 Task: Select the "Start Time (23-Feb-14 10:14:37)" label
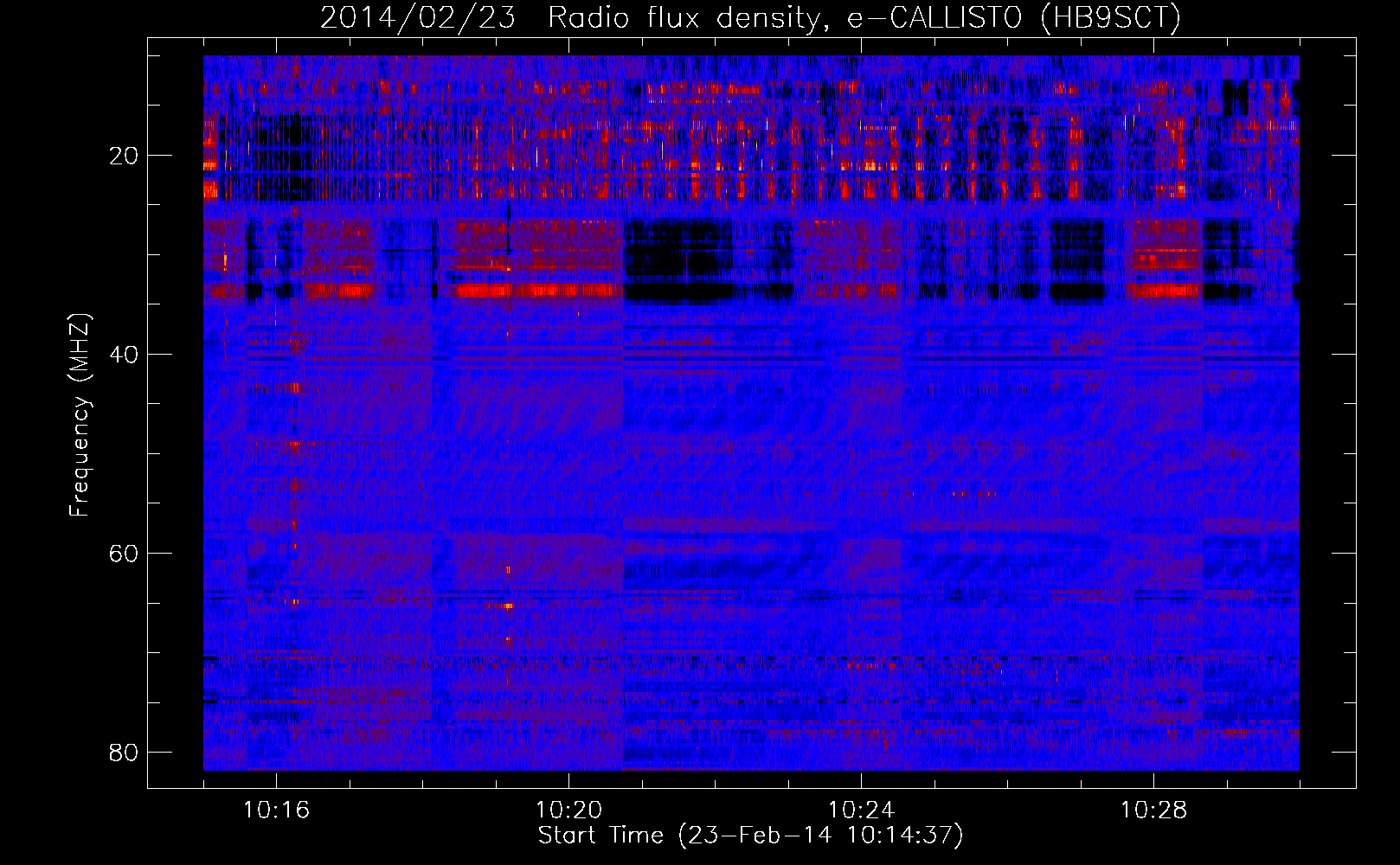click(750, 836)
